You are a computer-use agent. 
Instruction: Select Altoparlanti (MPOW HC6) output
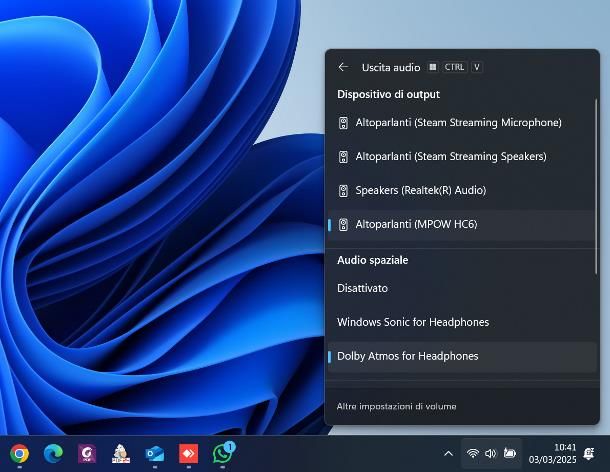point(461,225)
